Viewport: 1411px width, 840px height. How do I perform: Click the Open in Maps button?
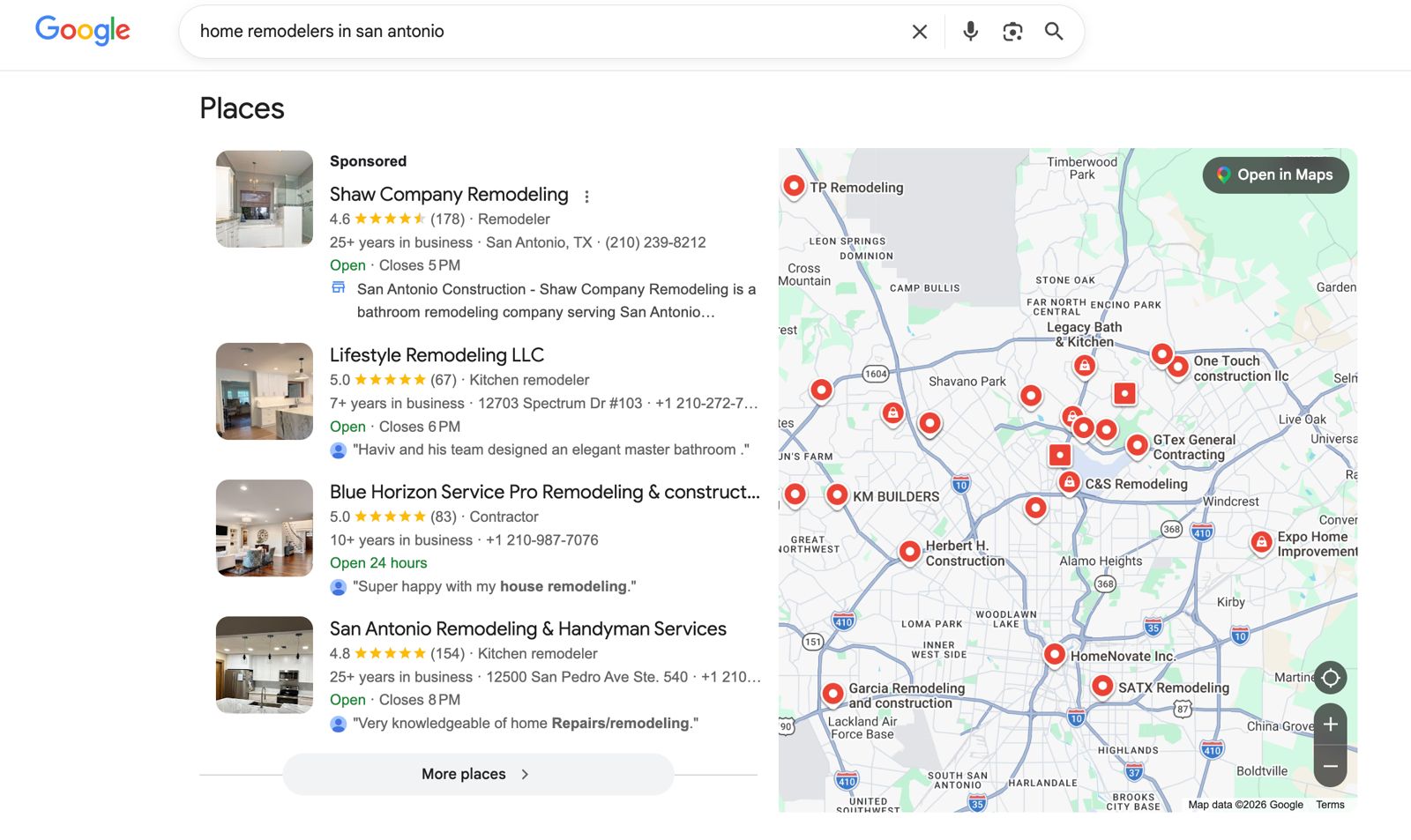(x=1275, y=175)
